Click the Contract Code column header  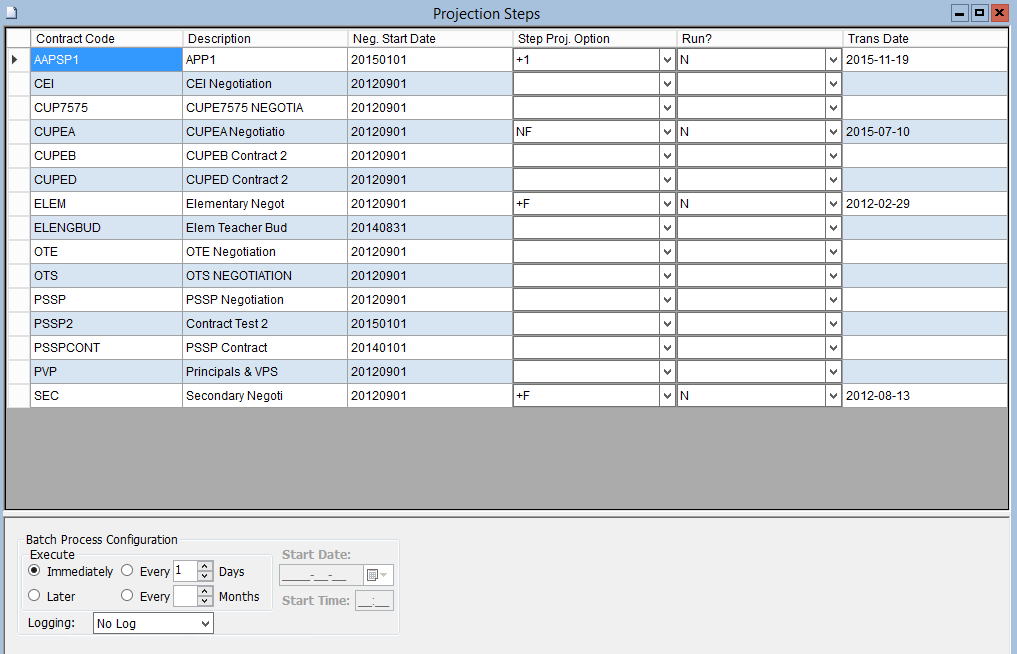pyautogui.click(x=106, y=39)
